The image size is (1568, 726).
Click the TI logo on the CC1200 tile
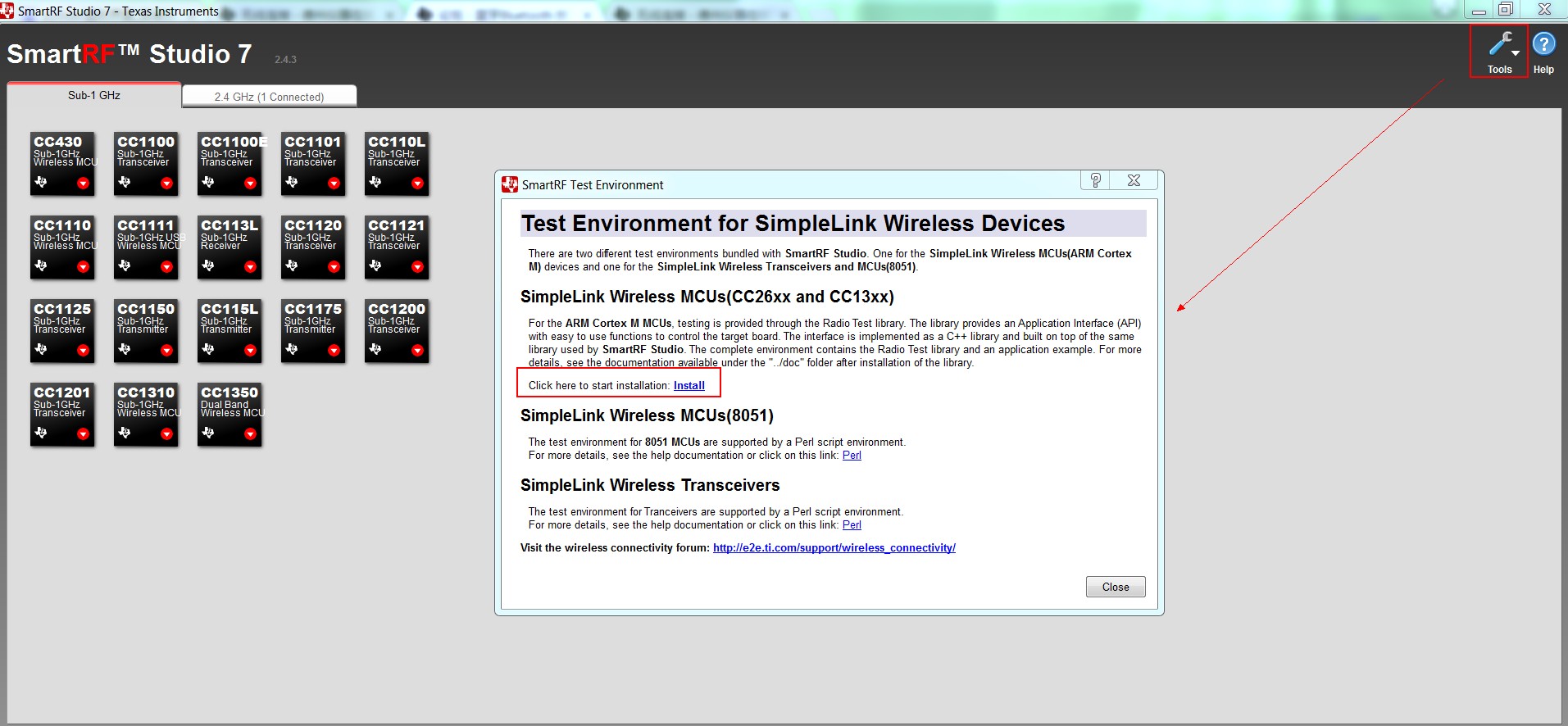375,349
